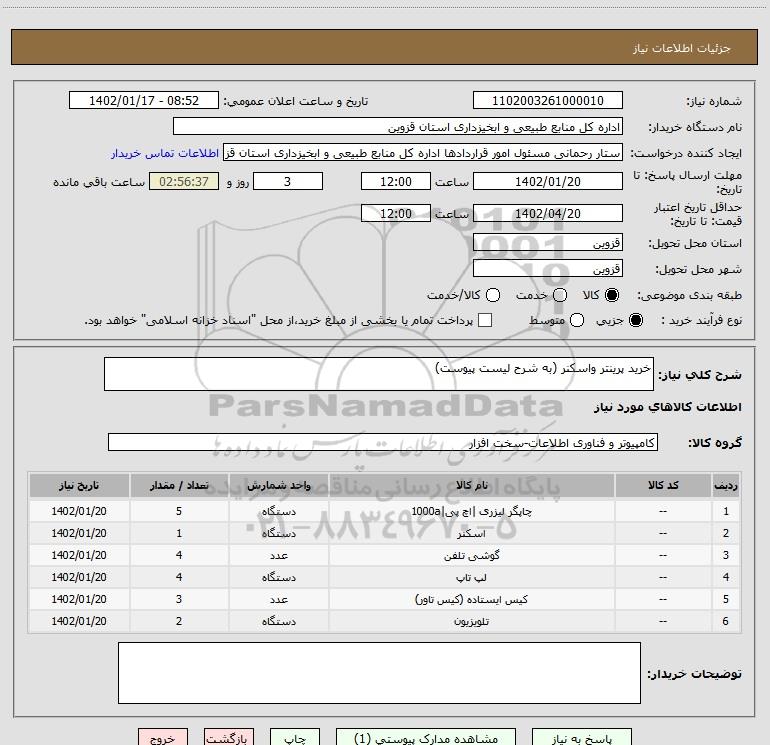Choose the متوسط purchase type radio

point(577,320)
